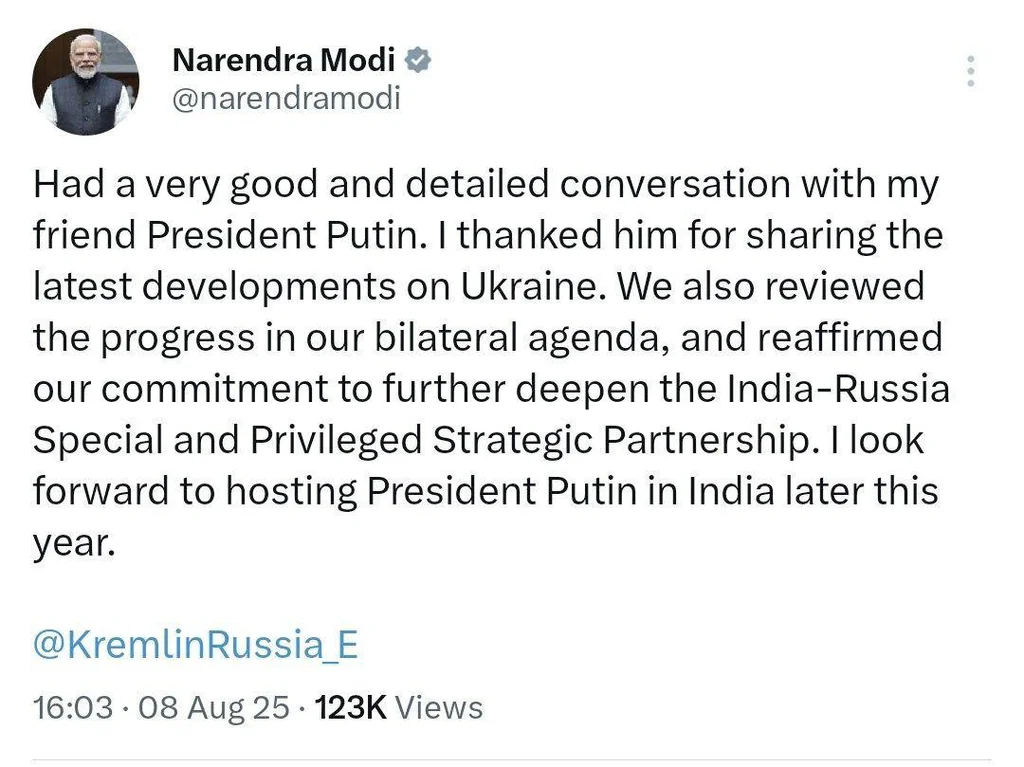This screenshot has height=767, width=1024.
Task: Click the word Ukraine in the post
Action: pyautogui.click(x=530, y=286)
